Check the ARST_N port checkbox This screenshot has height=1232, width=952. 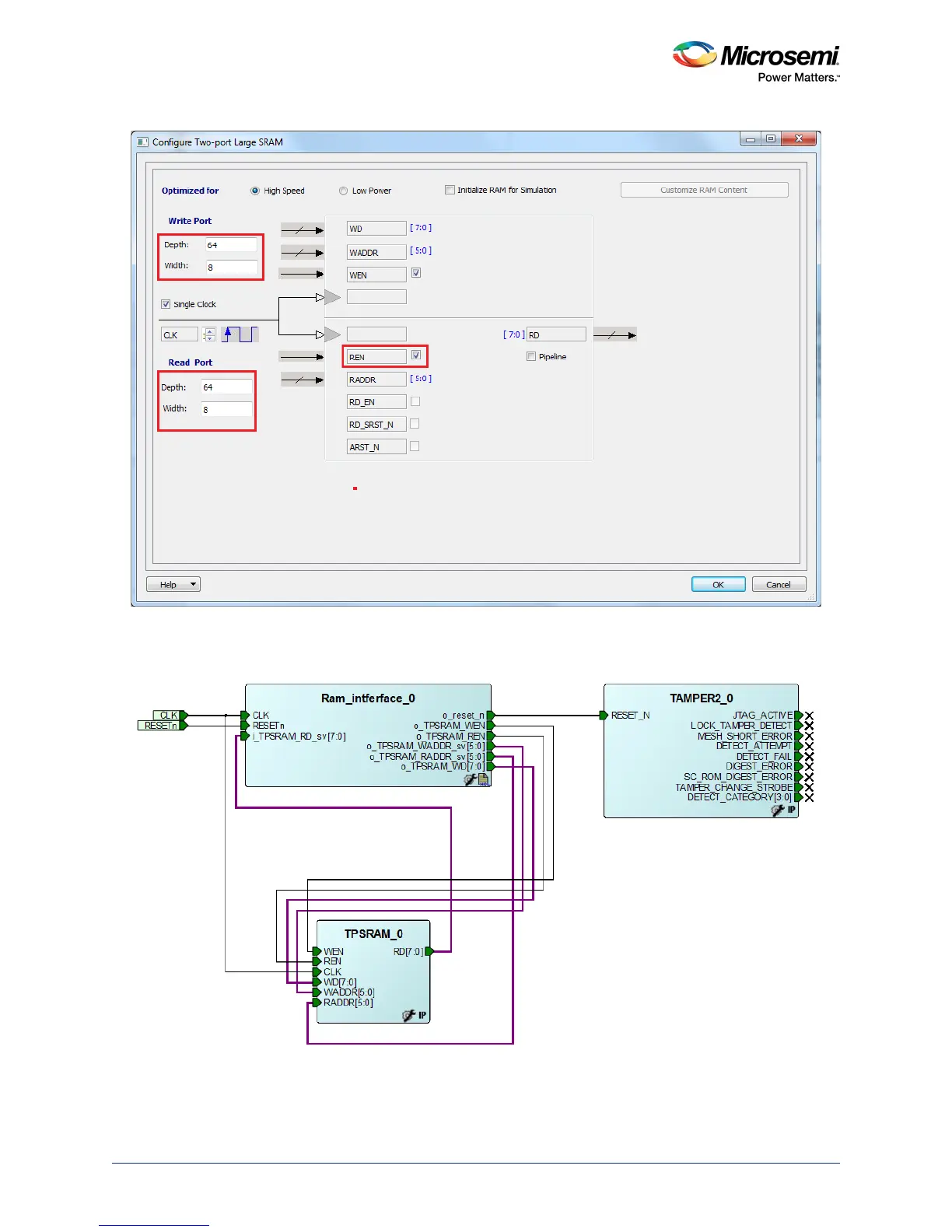415,446
